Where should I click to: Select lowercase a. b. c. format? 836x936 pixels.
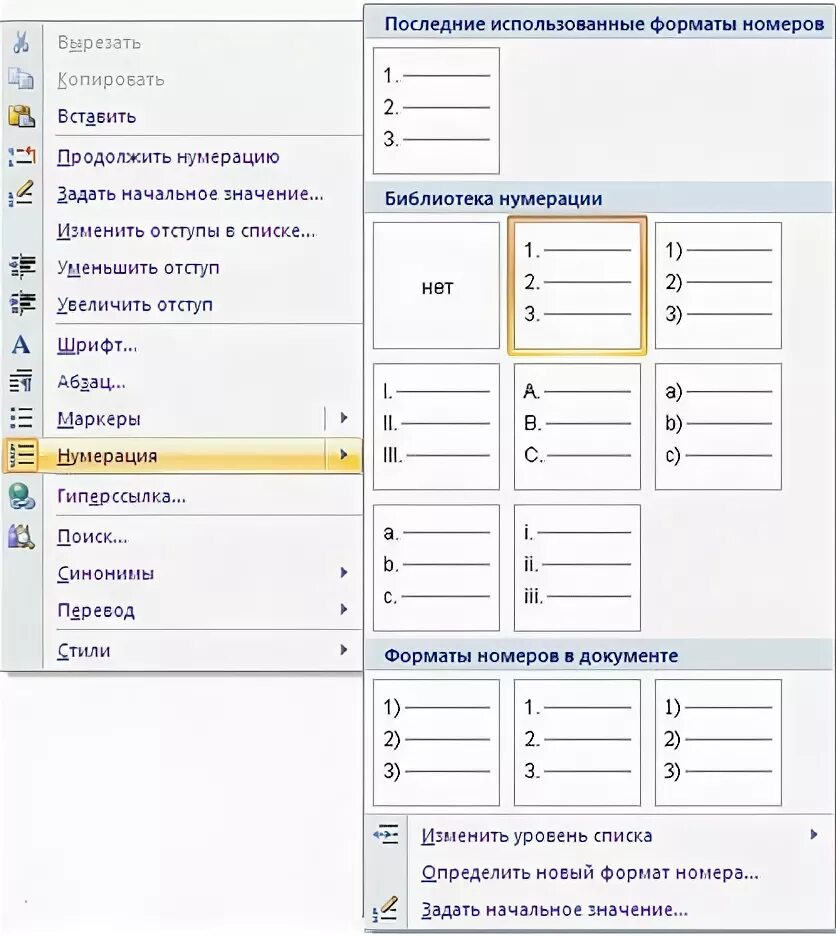click(437, 568)
